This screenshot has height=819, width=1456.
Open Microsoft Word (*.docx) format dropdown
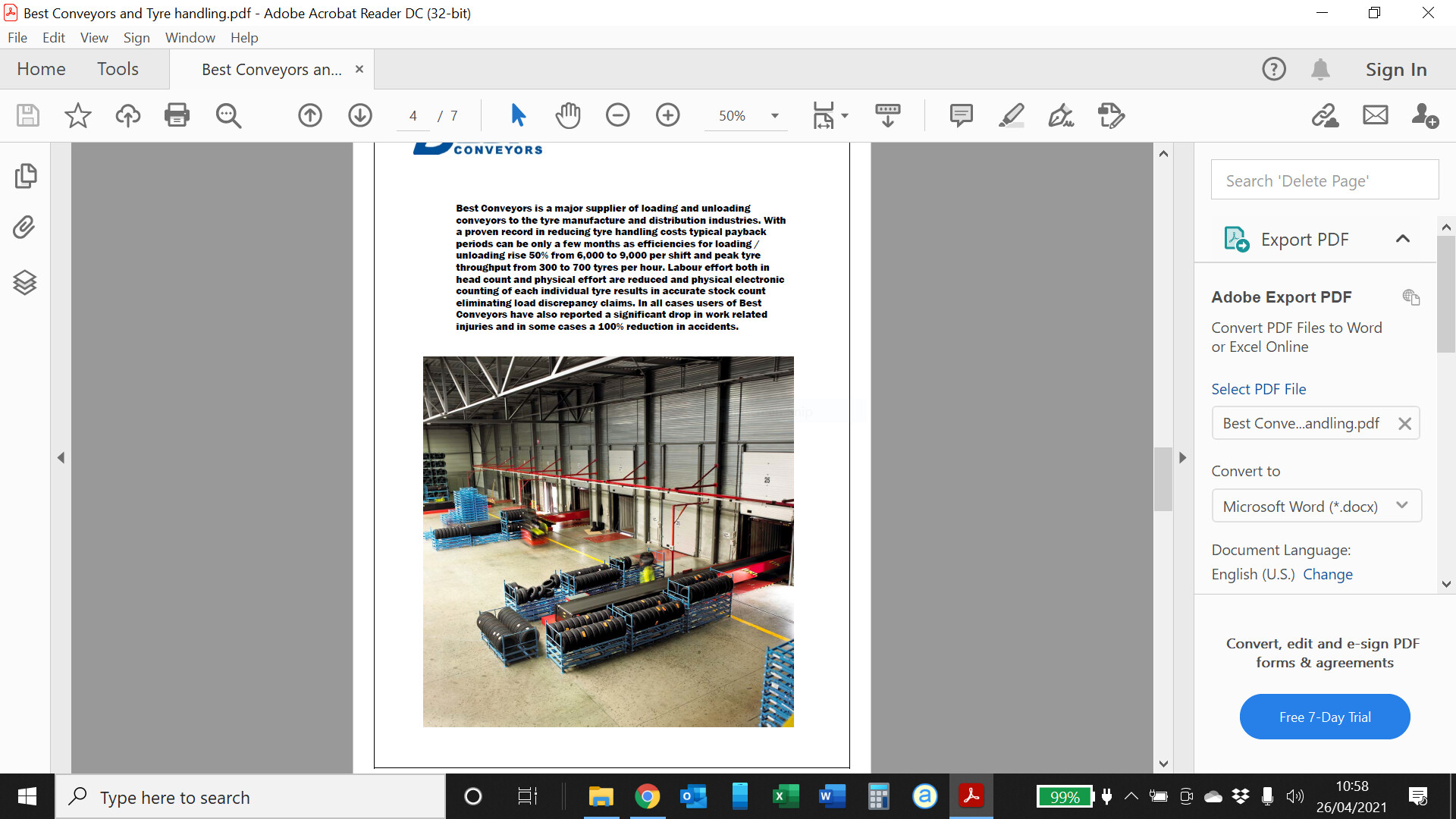1316,506
